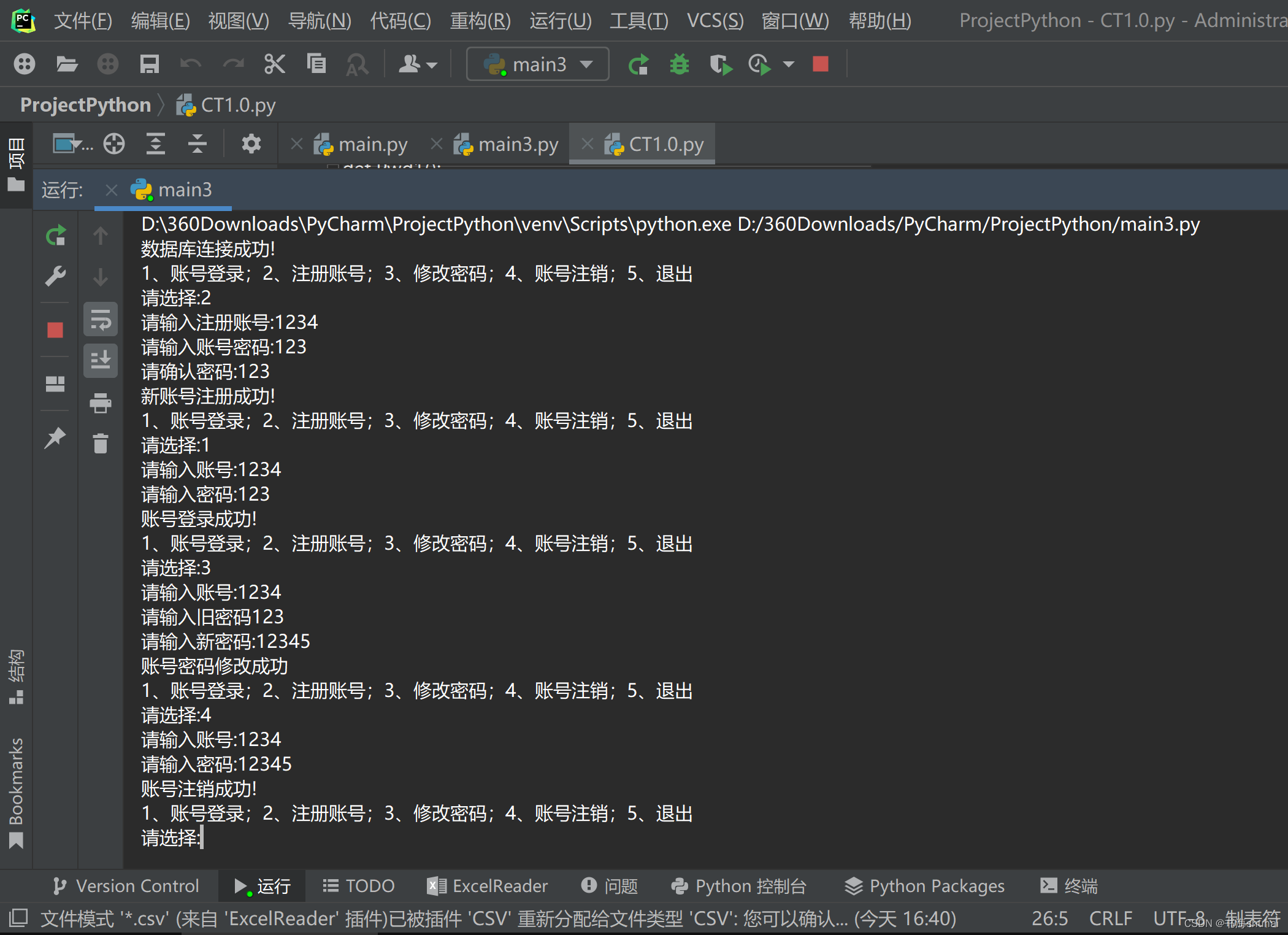Image resolution: width=1288 pixels, height=935 pixels.
Task: Close the main3 run tab
Action: coord(112,190)
